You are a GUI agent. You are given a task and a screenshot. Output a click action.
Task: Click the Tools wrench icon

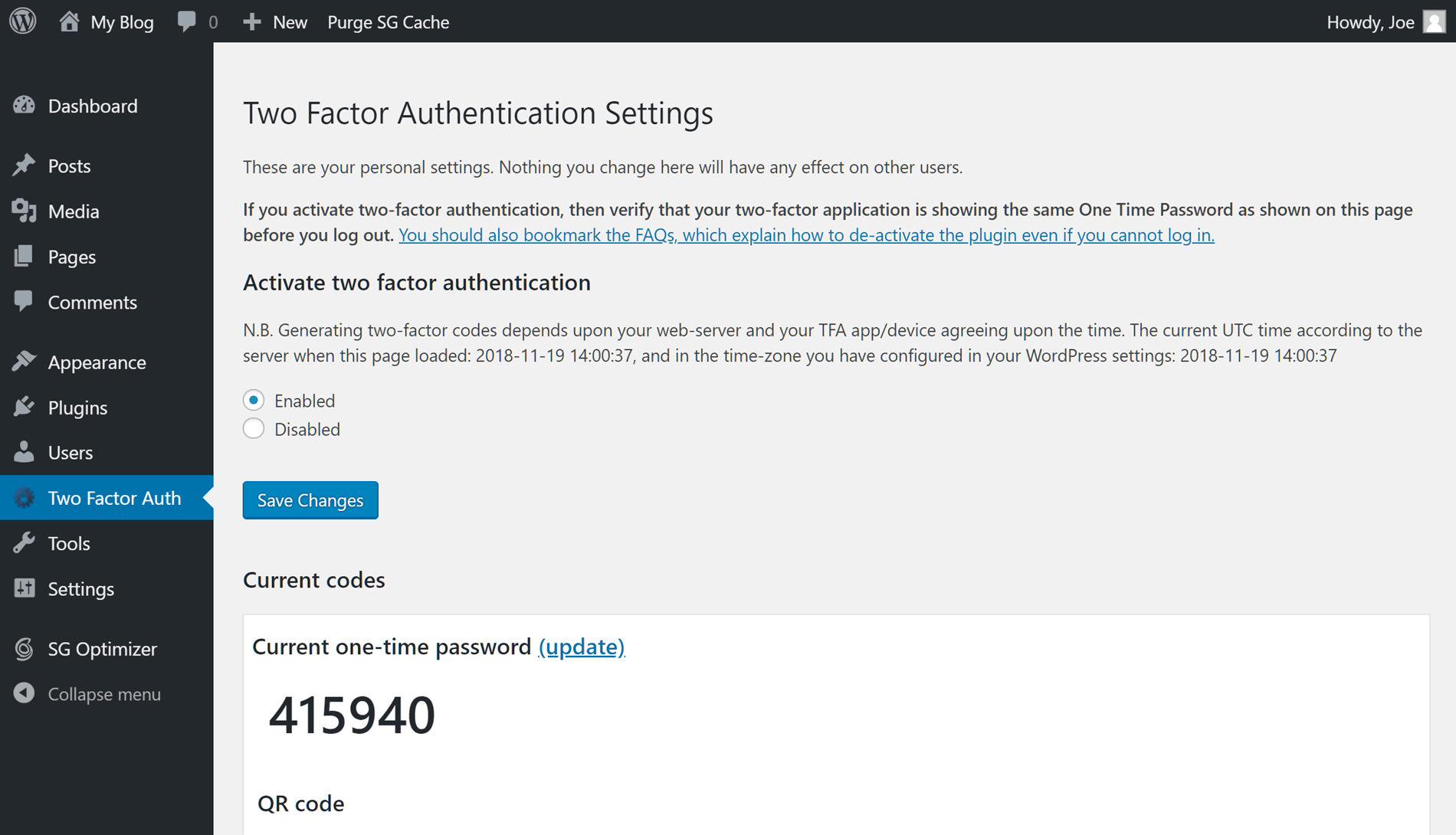click(24, 543)
